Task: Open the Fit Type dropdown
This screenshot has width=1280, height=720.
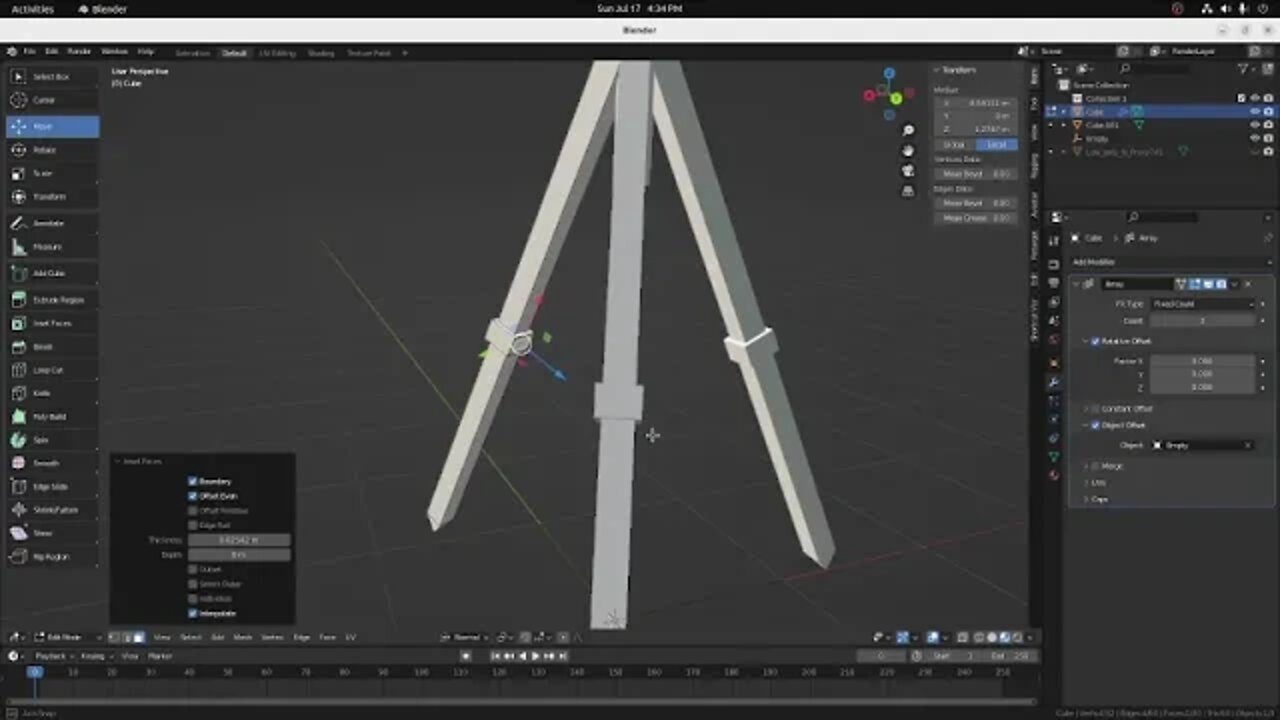Action: click(x=1201, y=304)
